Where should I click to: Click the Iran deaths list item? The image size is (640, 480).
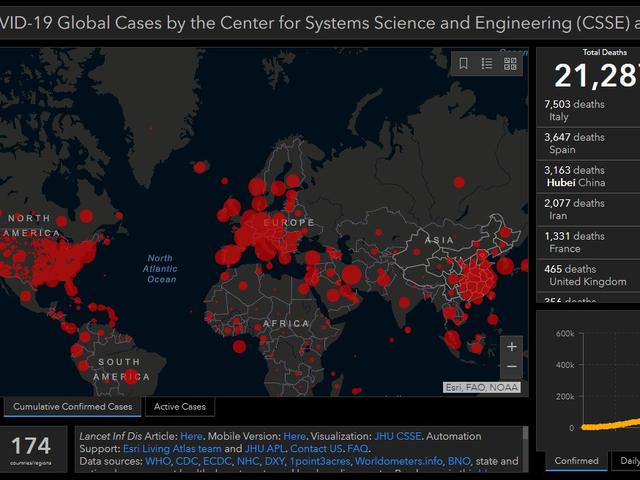coord(585,209)
